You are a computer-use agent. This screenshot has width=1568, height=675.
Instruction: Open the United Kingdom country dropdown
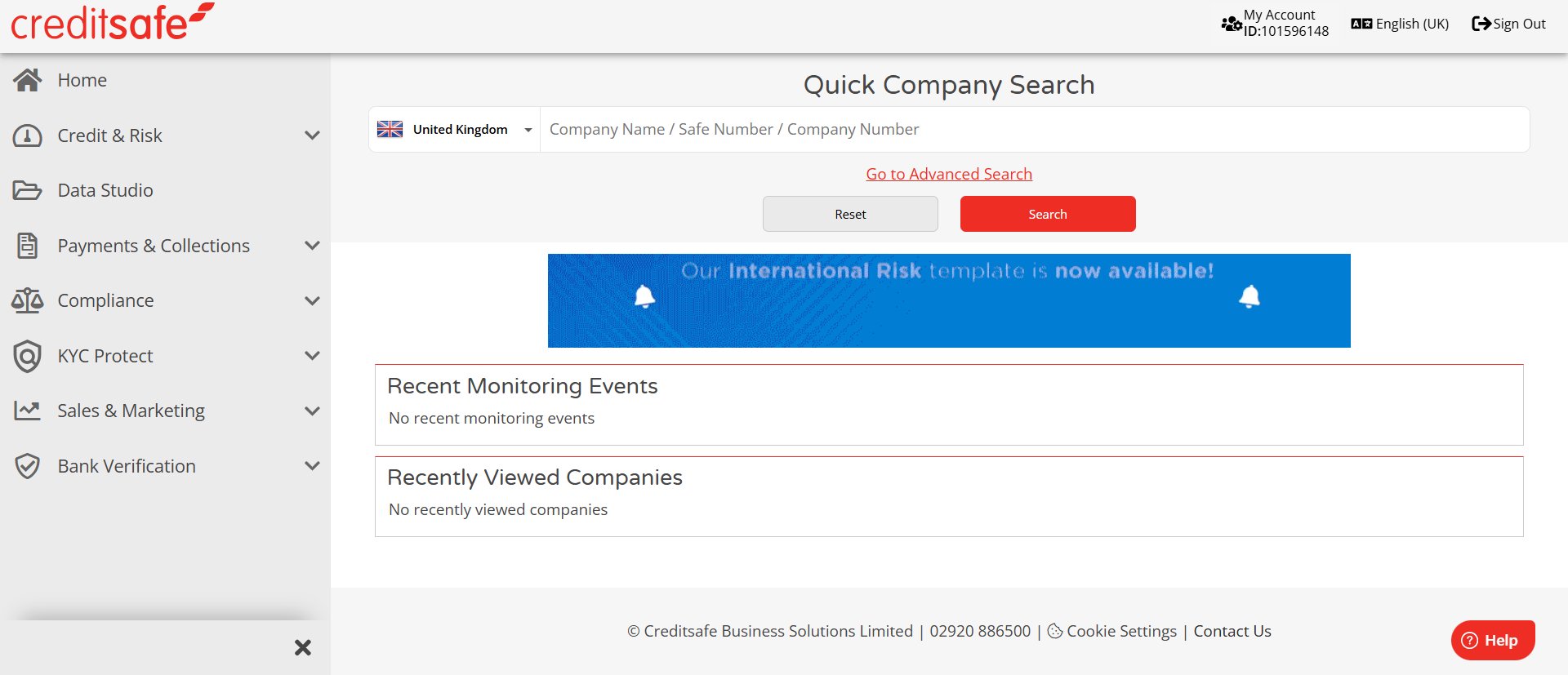(x=454, y=129)
